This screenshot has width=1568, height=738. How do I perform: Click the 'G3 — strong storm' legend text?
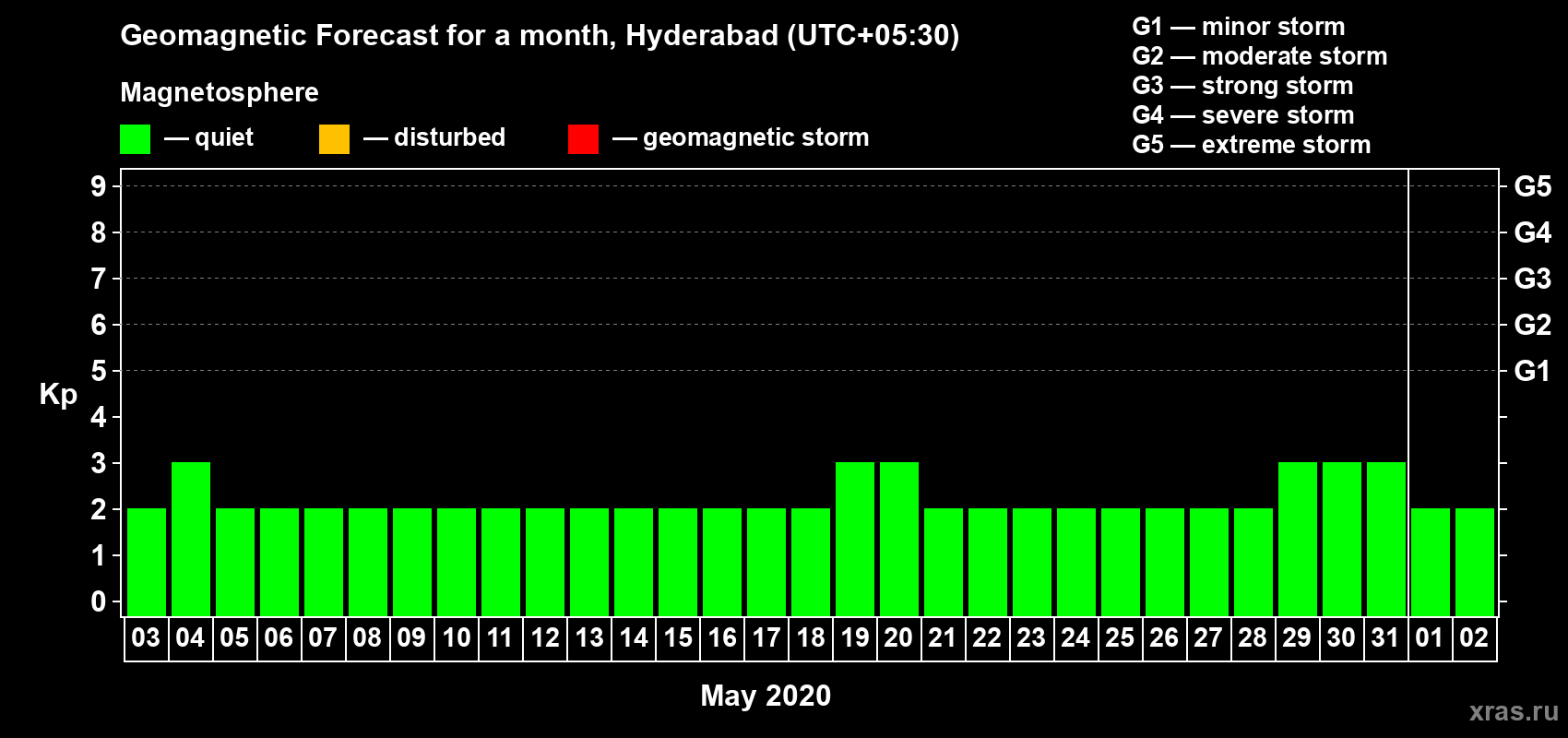[x=1242, y=86]
